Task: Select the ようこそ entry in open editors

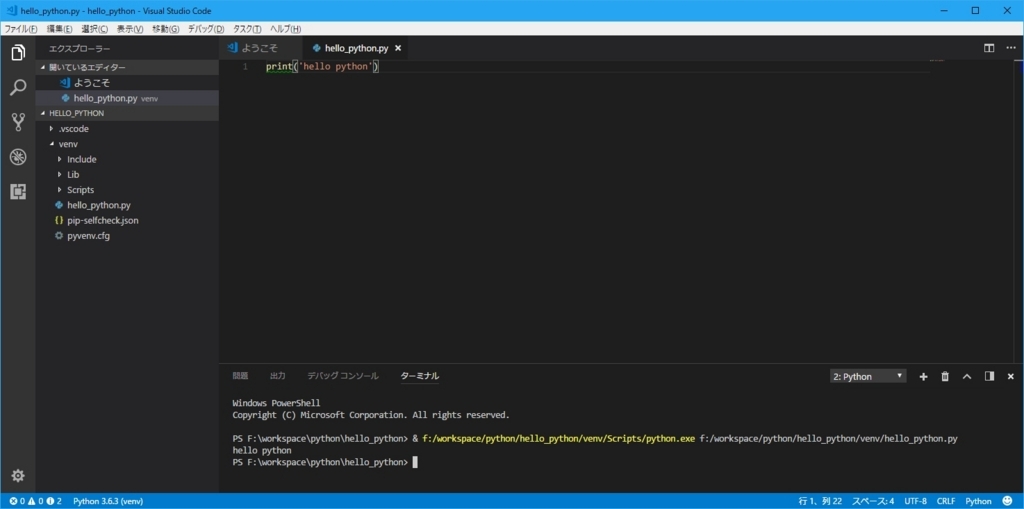Action: 127,83
